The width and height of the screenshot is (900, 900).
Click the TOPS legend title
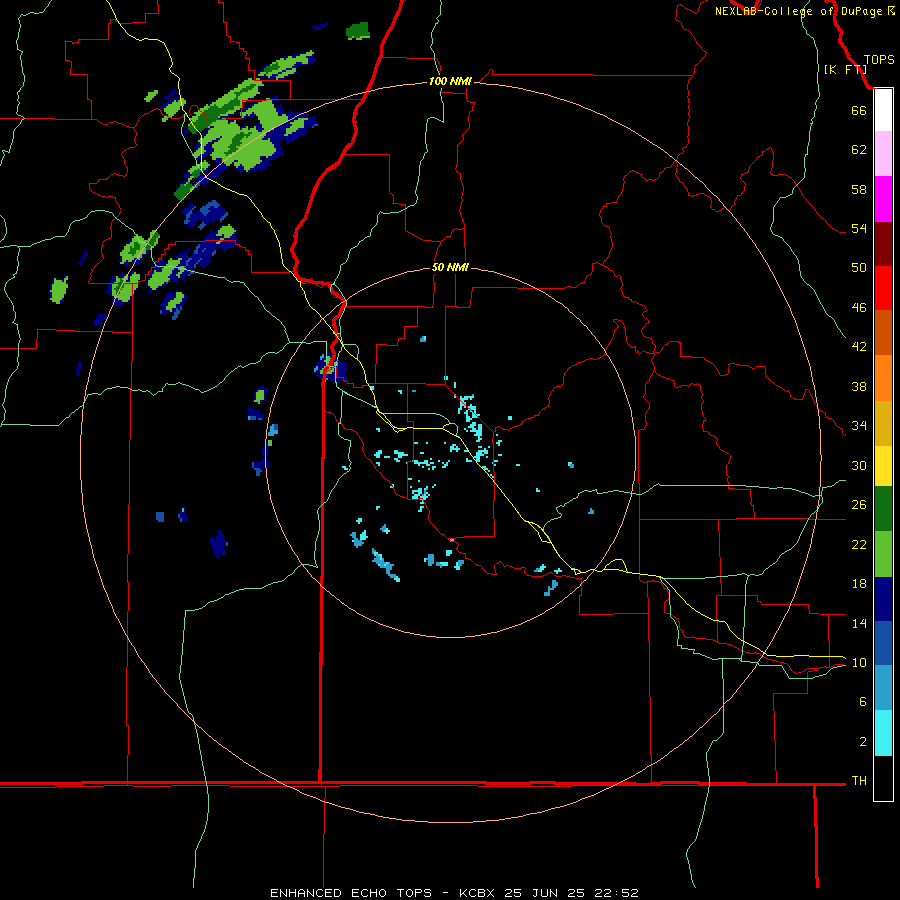879,59
